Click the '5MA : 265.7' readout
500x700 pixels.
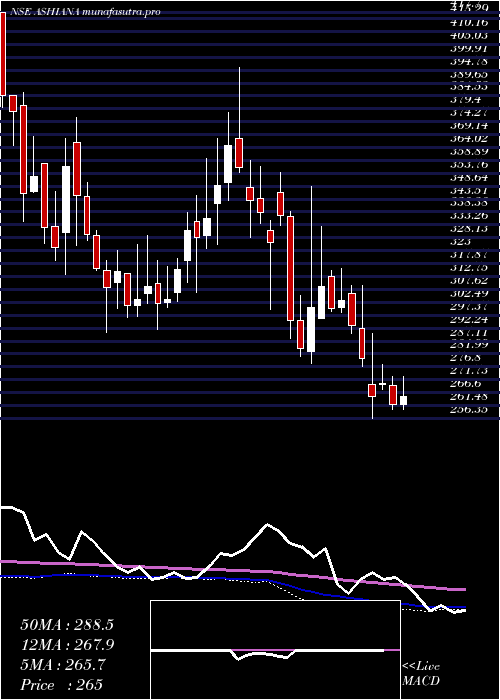63,665
